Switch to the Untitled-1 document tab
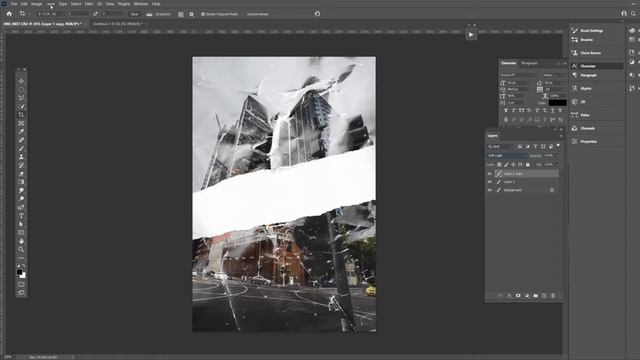The width and height of the screenshot is (640, 360). coord(117,24)
